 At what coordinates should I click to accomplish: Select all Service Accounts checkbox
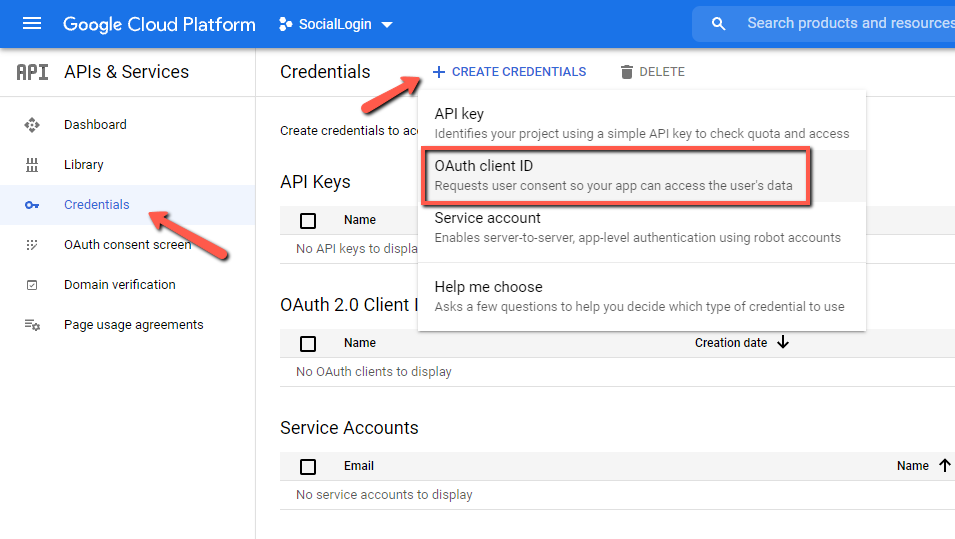(x=308, y=467)
